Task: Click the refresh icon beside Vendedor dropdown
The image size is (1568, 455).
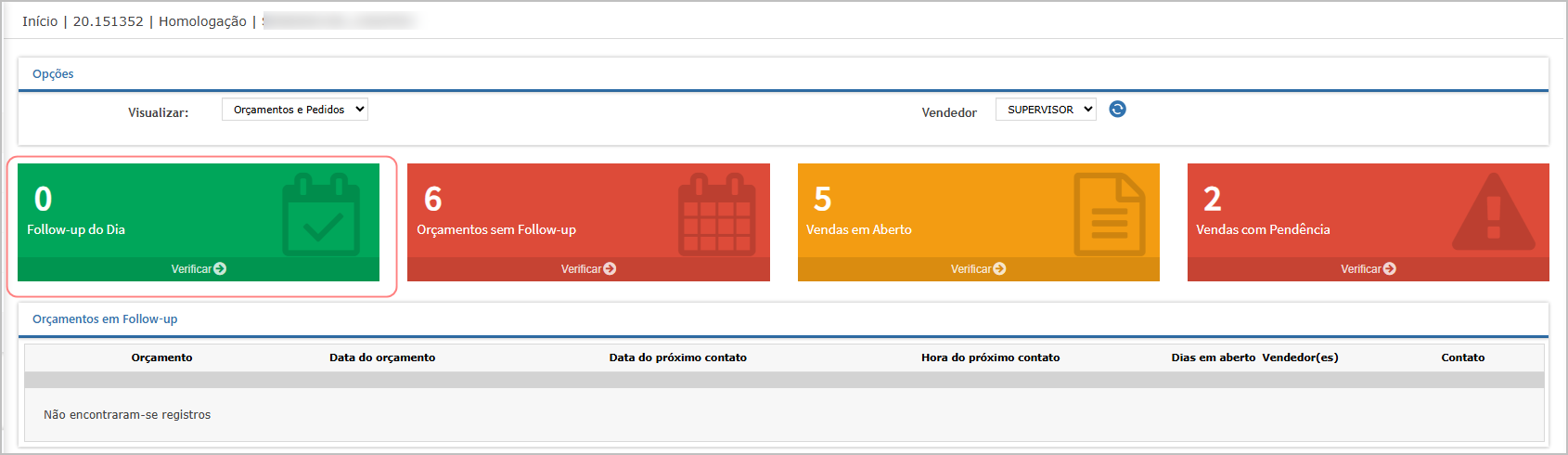Action: point(1118,110)
